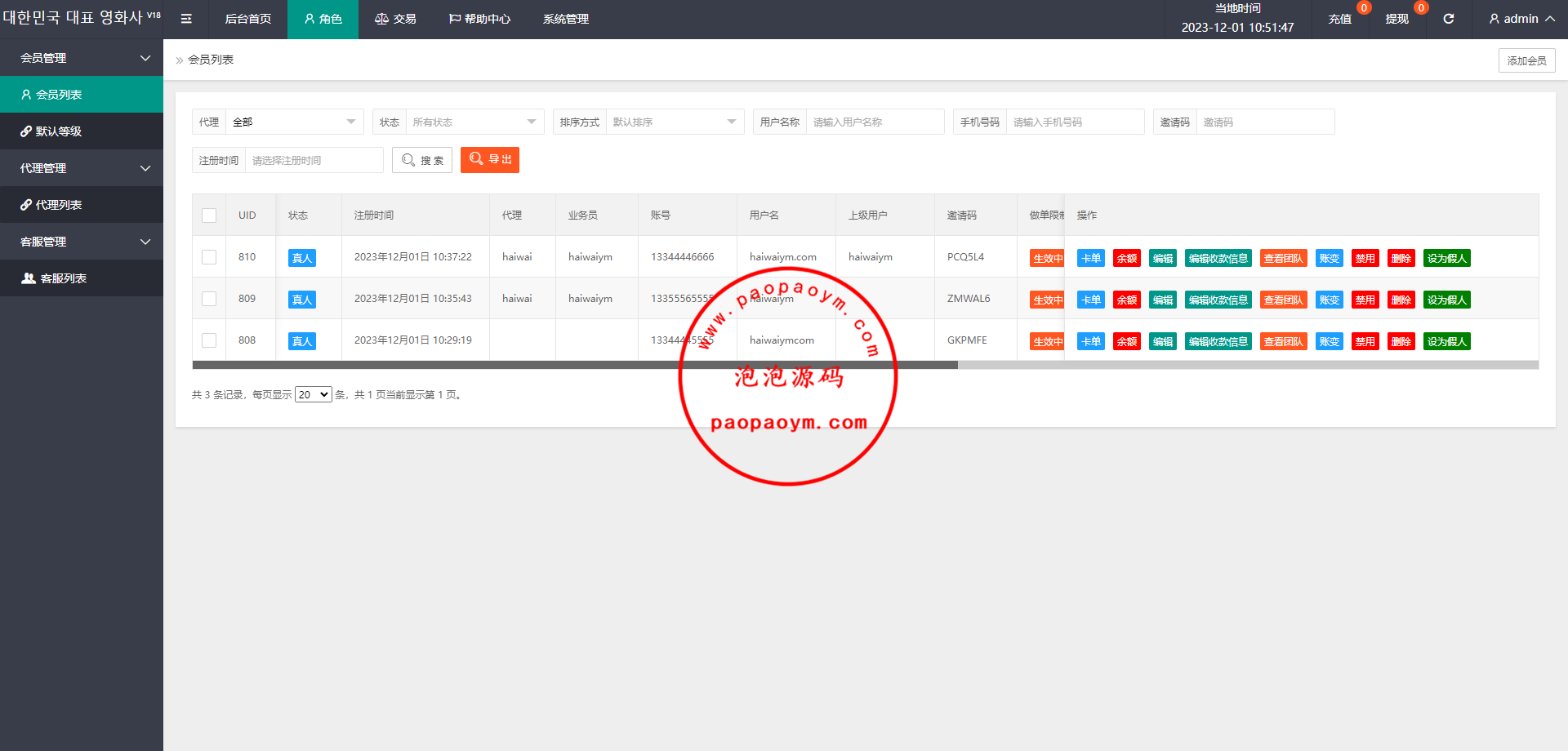The image size is (1568, 751).
Task: Click the link icon beside 代理列表
Action: click(x=26, y=205)
